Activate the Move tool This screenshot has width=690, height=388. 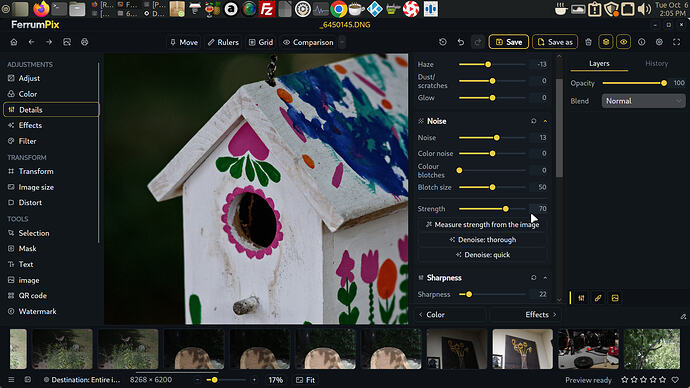(x=184, y=42)
